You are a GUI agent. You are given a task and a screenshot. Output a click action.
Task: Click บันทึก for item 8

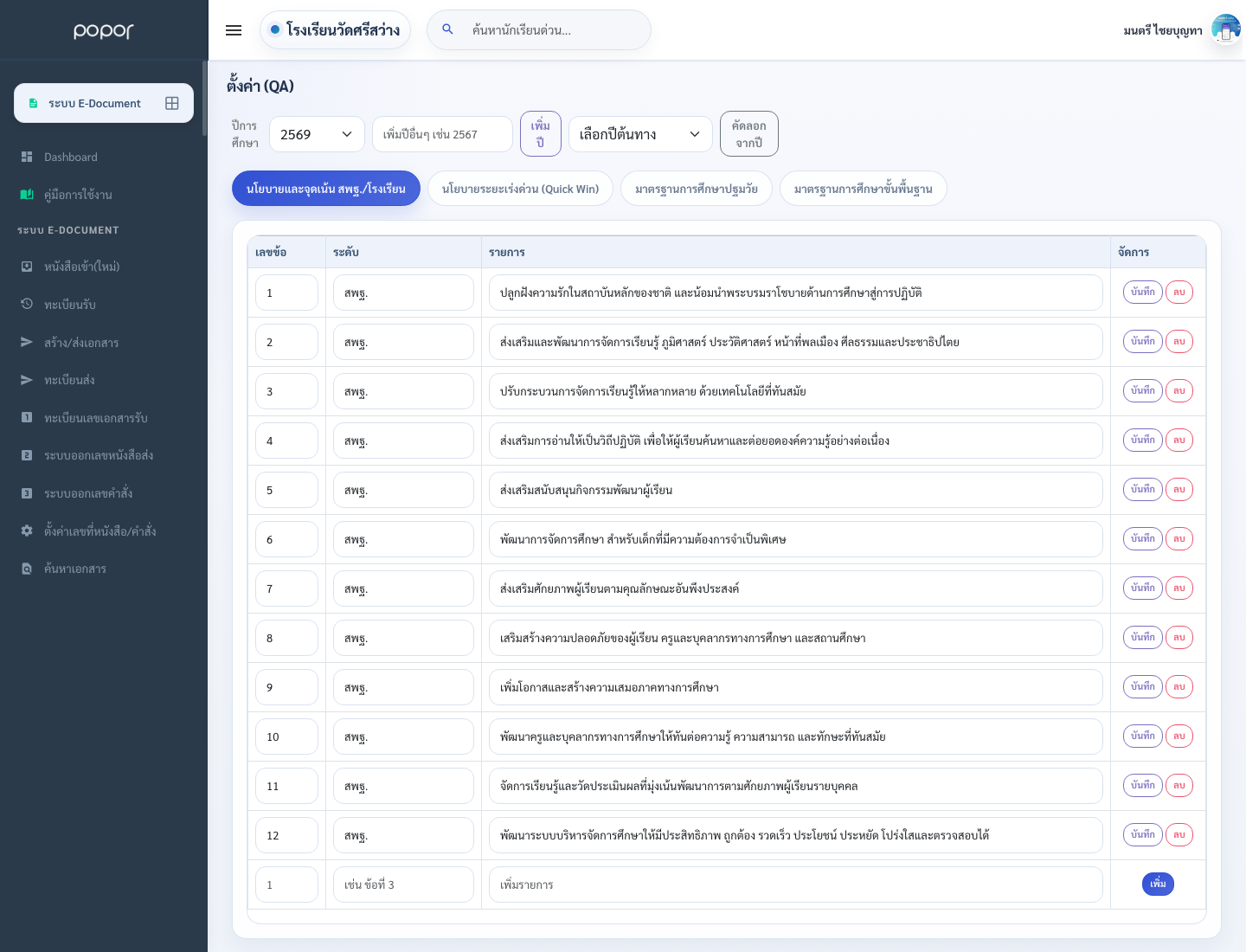(x=1143, y=637)
